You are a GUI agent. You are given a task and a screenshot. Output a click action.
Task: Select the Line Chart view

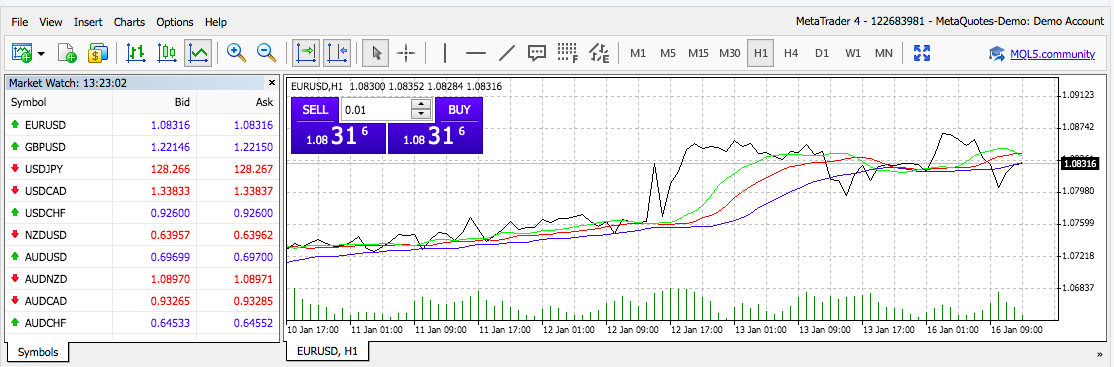coord(198,53)
